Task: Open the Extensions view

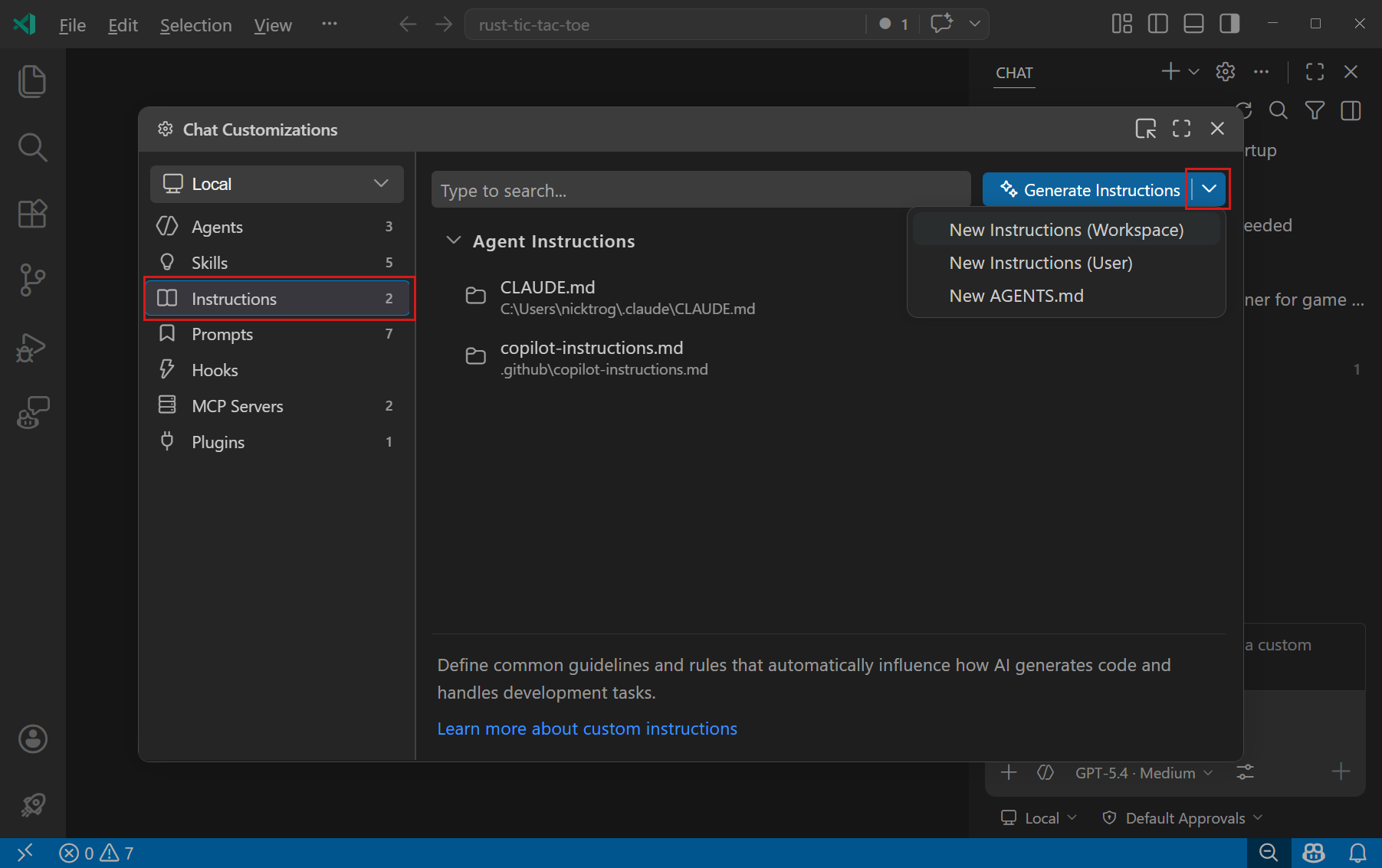Action: [31, 214]
